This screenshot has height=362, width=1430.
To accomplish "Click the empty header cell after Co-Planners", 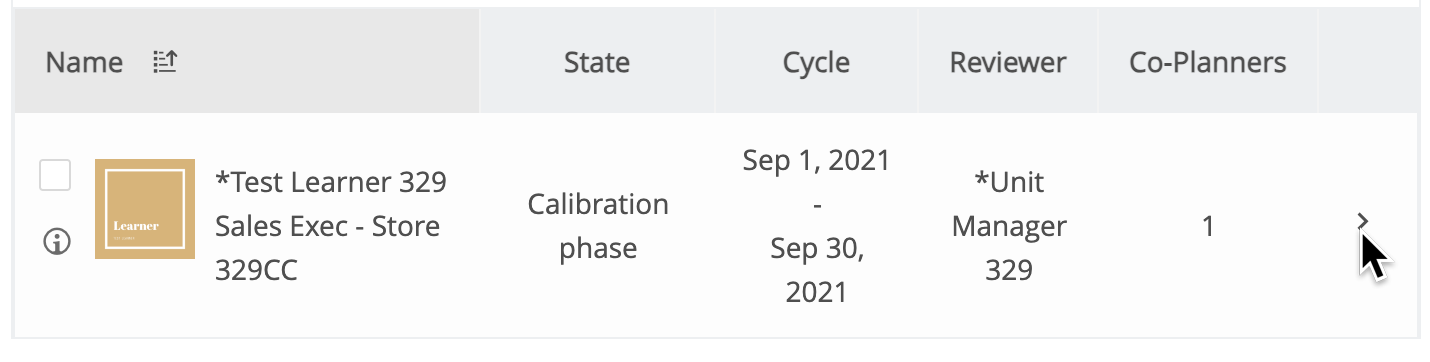I will 1368,62.
